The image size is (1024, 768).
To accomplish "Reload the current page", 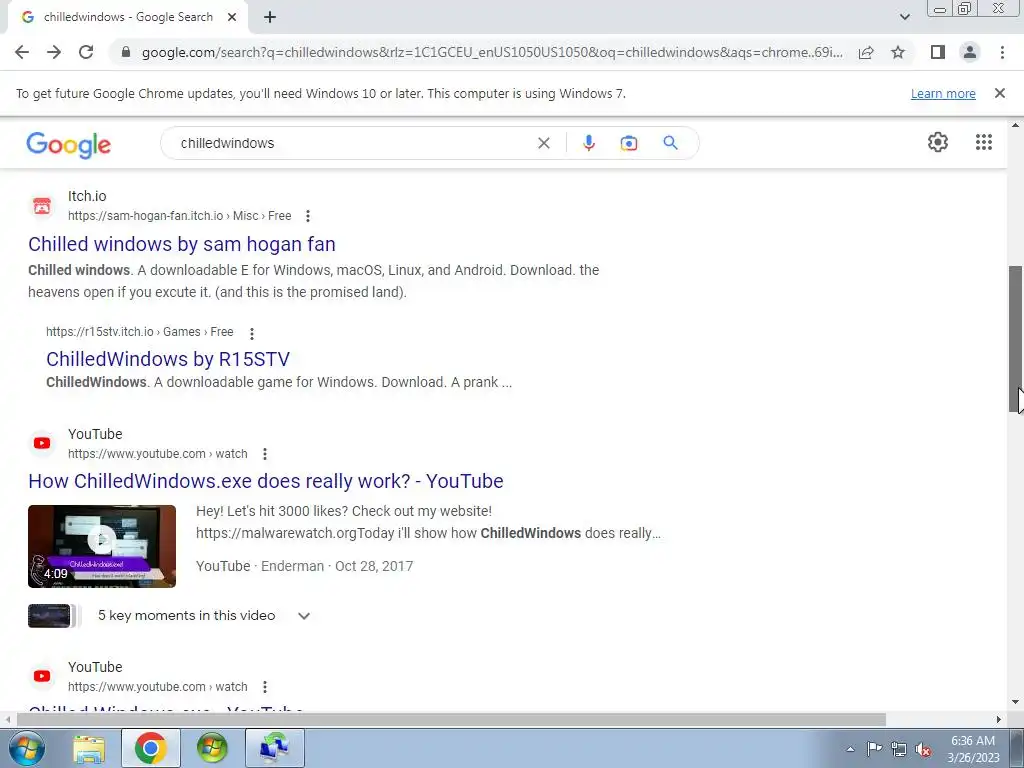I will point(86,52).
